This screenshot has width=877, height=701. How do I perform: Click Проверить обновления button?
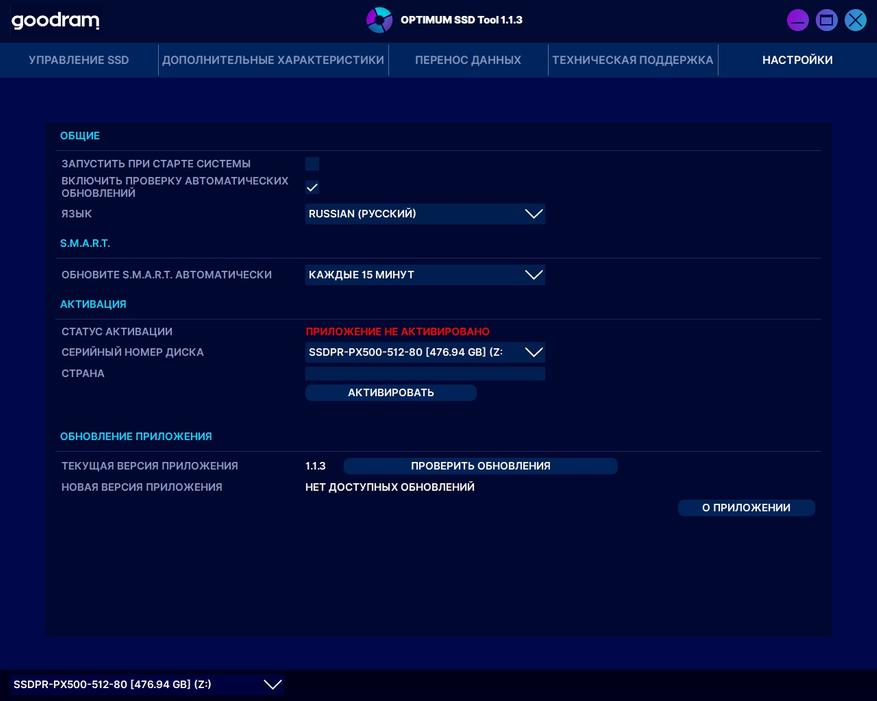point(480,466)
